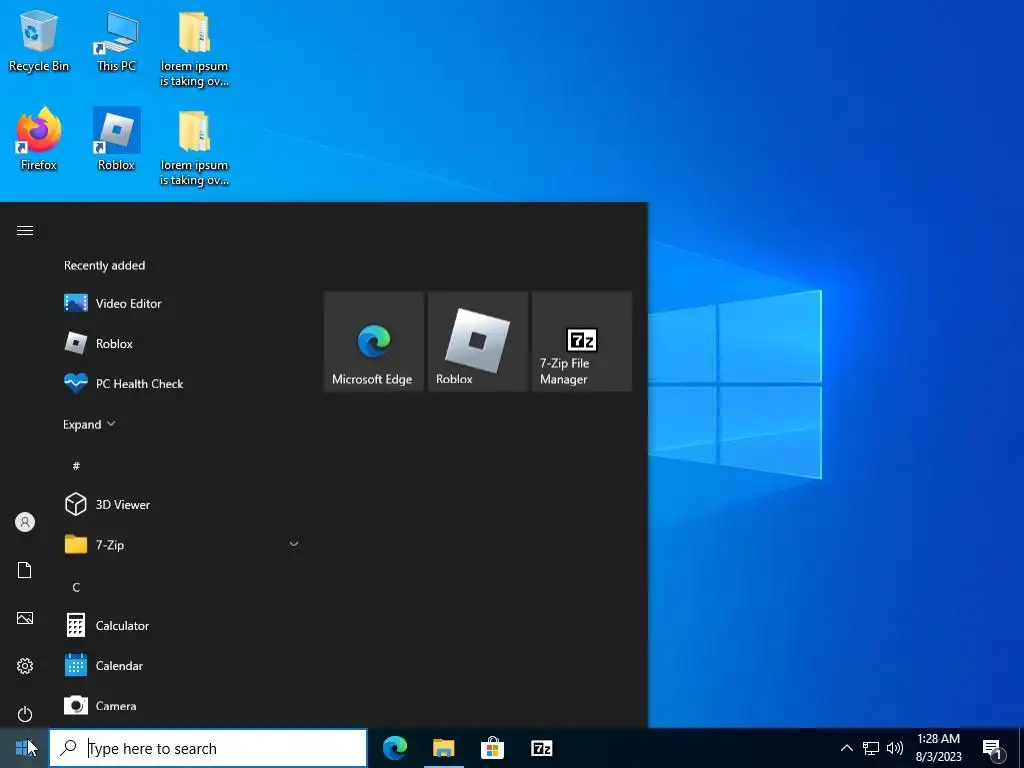
Task: Open the volume control in system tray
Action: pyautogui.click(x=895, y=748)
